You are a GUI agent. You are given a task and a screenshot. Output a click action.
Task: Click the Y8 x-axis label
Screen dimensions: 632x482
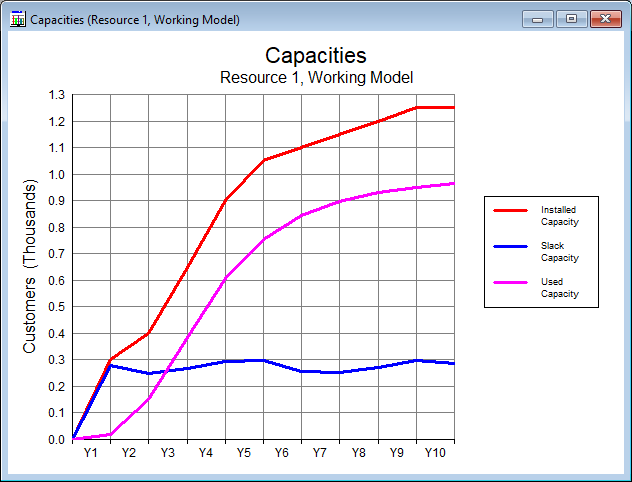coord(358,453)
